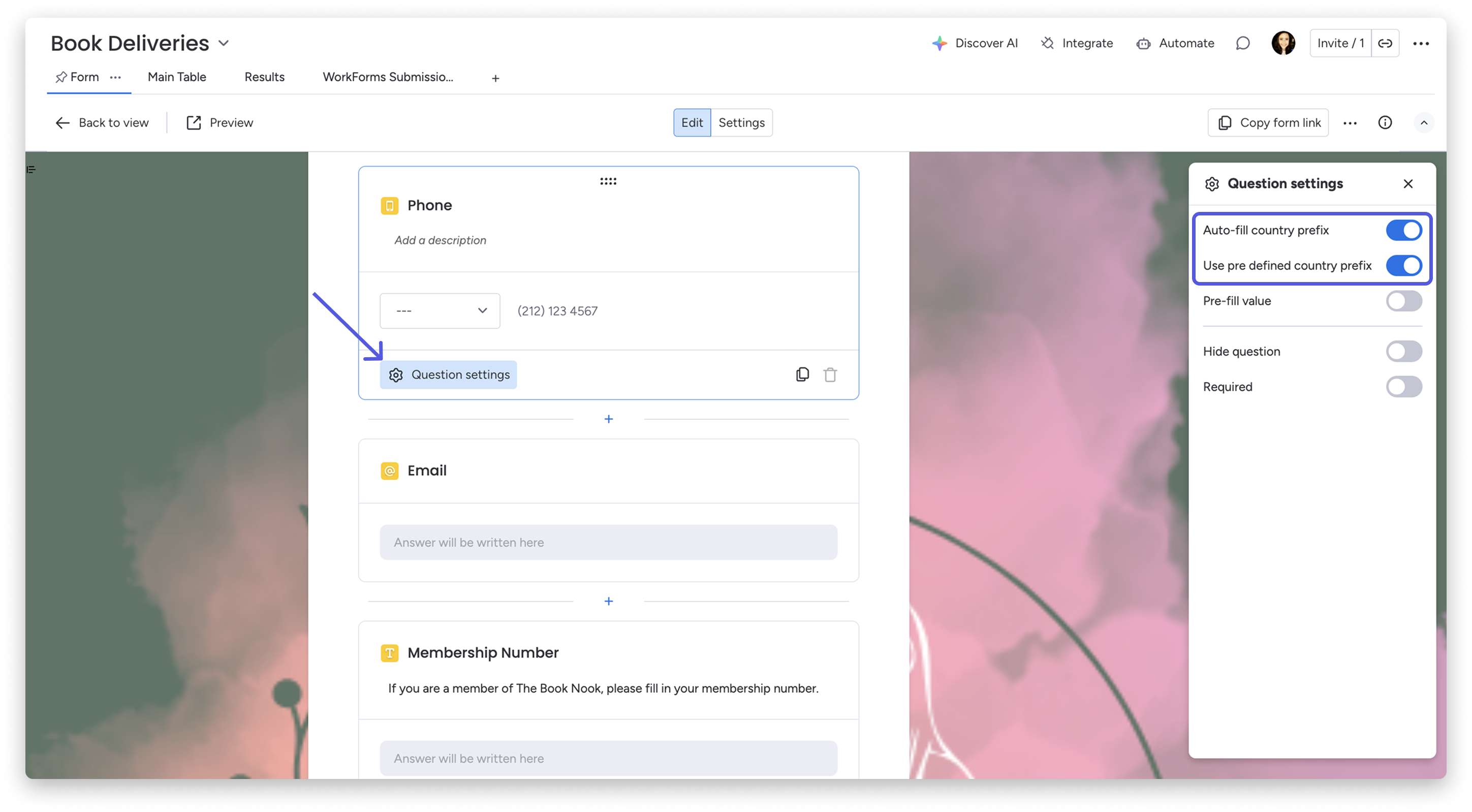Duplicate the Phone question
Screen dimensions: 1472x812
802,374
